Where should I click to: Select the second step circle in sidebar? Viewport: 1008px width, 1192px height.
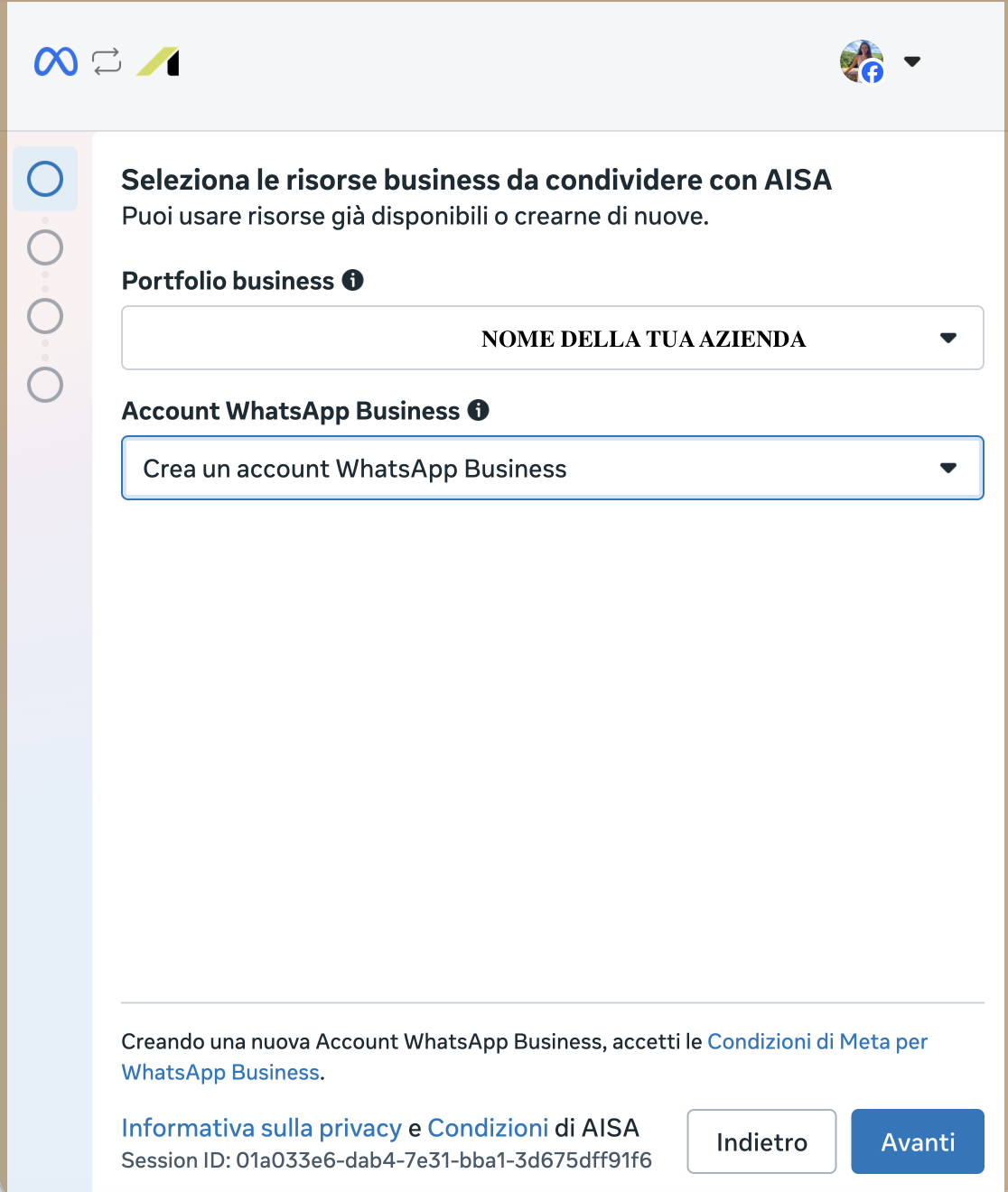pos(45,247)
